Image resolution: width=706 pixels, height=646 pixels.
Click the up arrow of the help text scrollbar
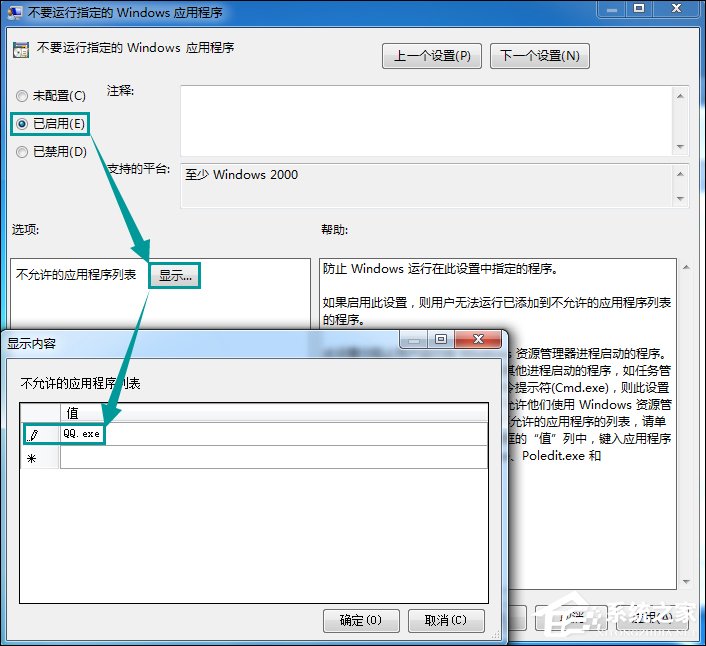[x=684, y=268]
